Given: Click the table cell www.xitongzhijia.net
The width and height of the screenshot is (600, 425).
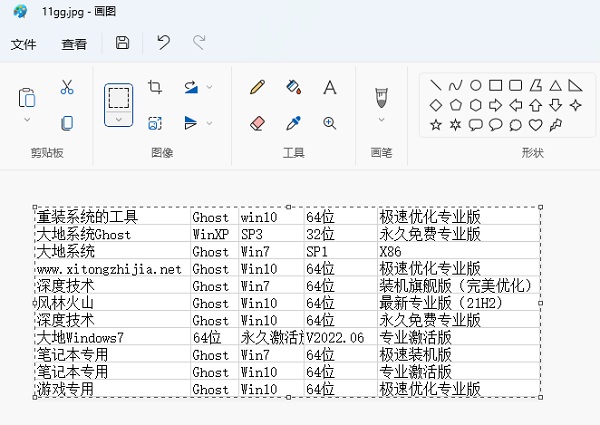Looking at the screenshot, I should 109,268.
